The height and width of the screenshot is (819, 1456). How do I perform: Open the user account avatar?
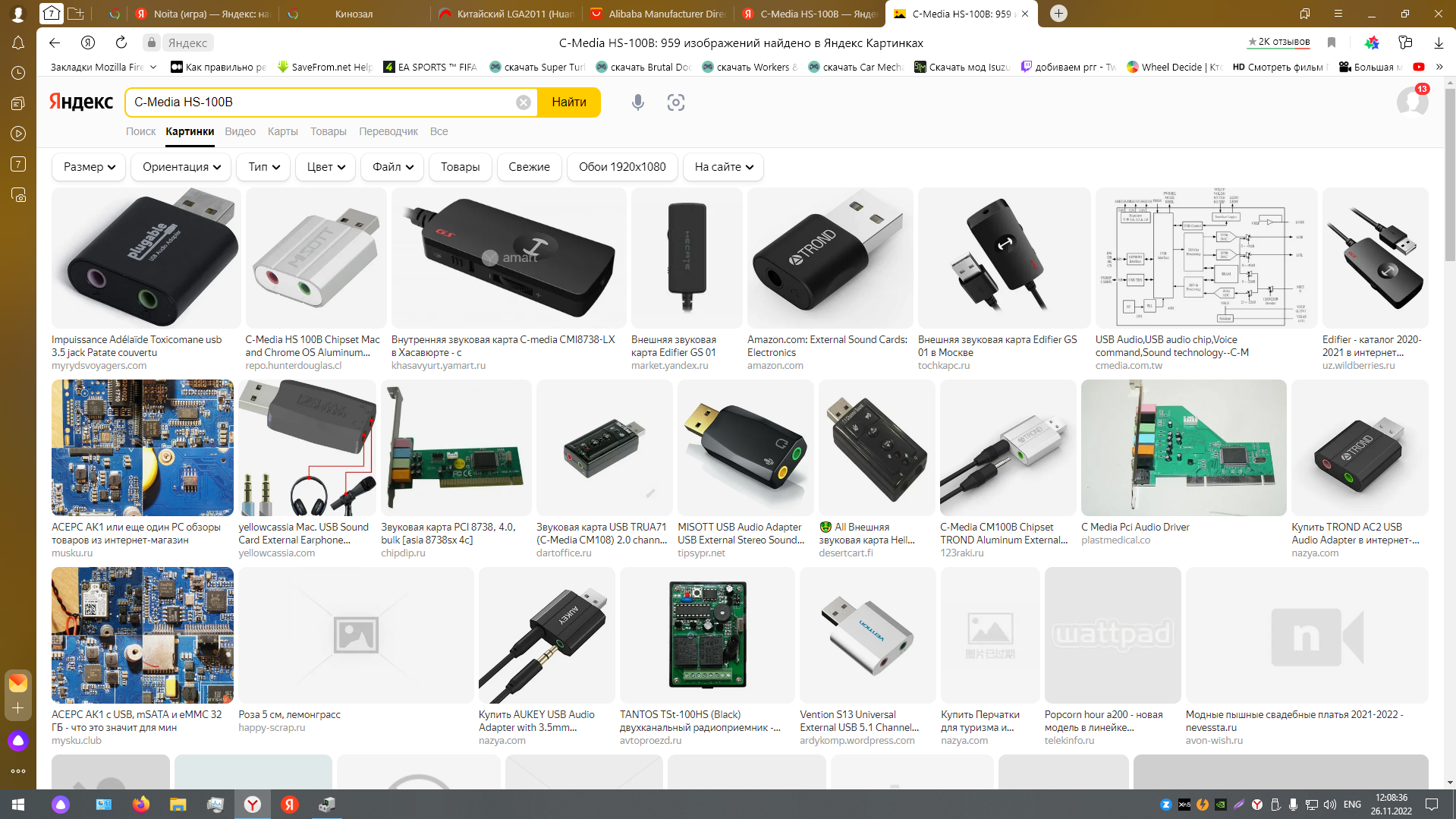click(x=1412, y=101)
